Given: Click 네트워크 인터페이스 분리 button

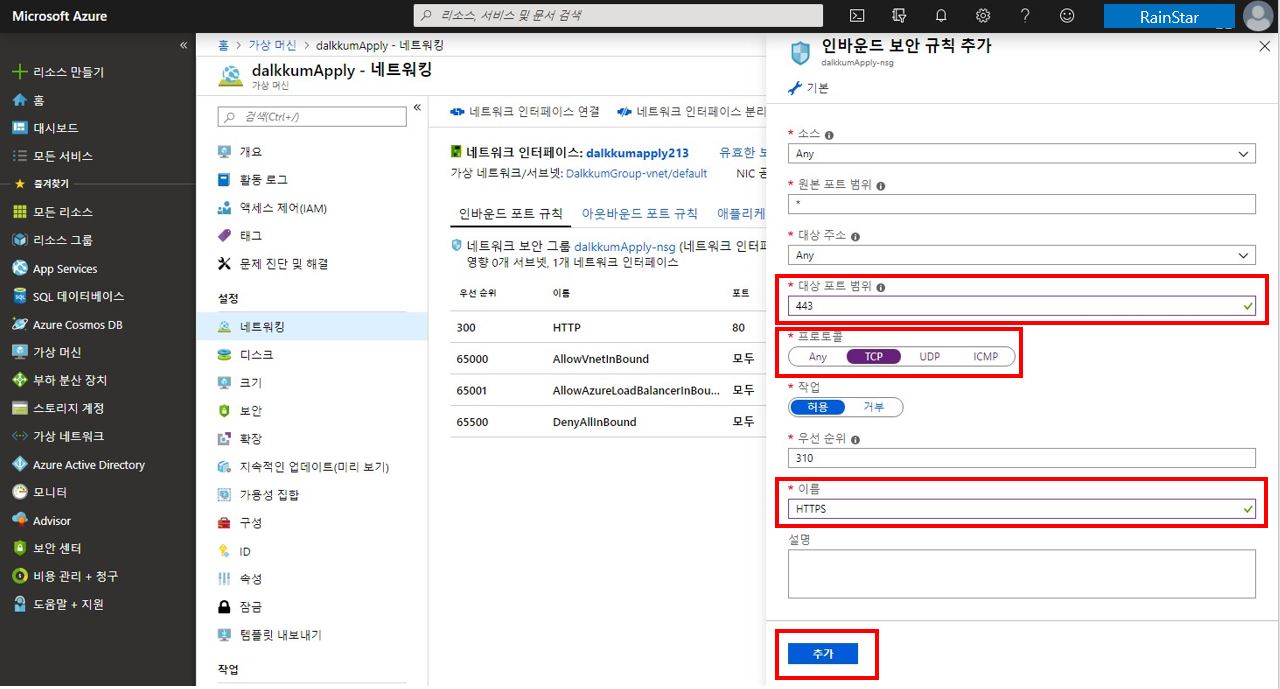Looking at the screenshot, I should (x=691, y=111).
